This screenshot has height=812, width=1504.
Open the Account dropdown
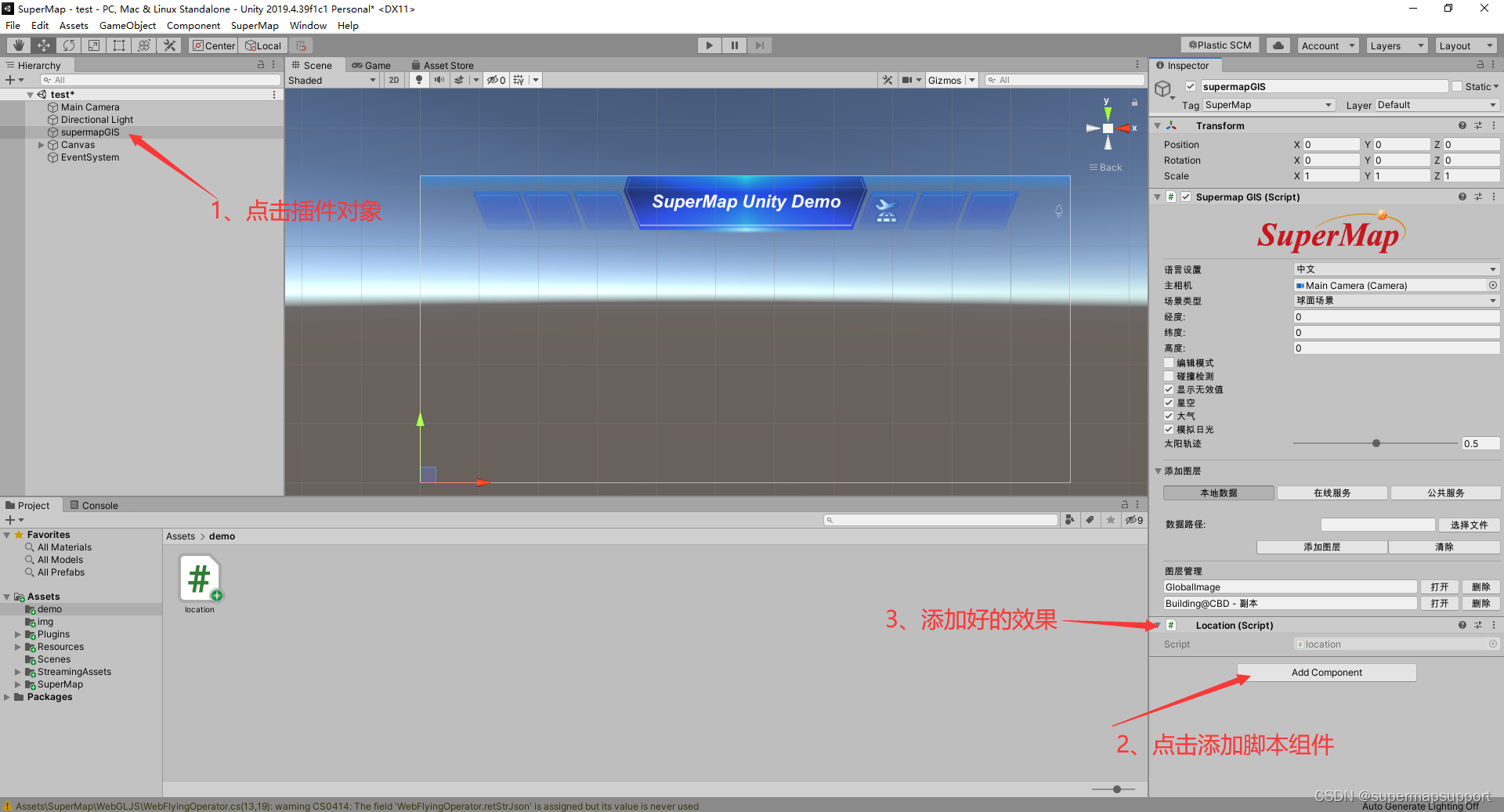pos(1328,45)
